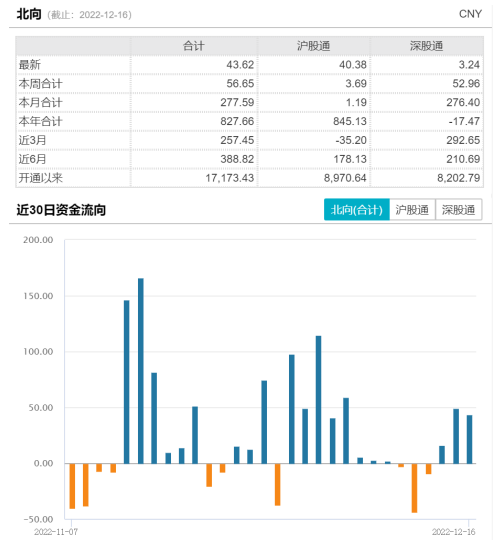Click the value 8,202.79 in 开通以来 row

pyautogui.click(x=459, y=178)
